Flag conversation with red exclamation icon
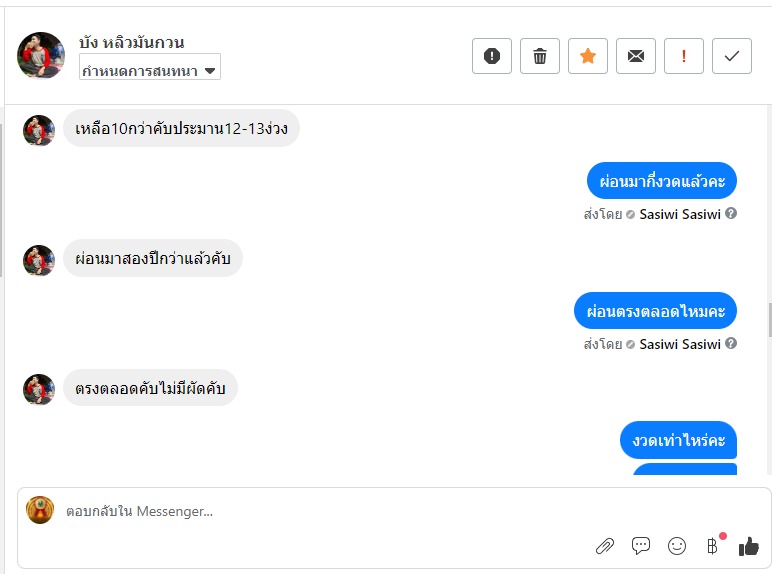This screenshot has width=772, height=574. pos(684,56)
